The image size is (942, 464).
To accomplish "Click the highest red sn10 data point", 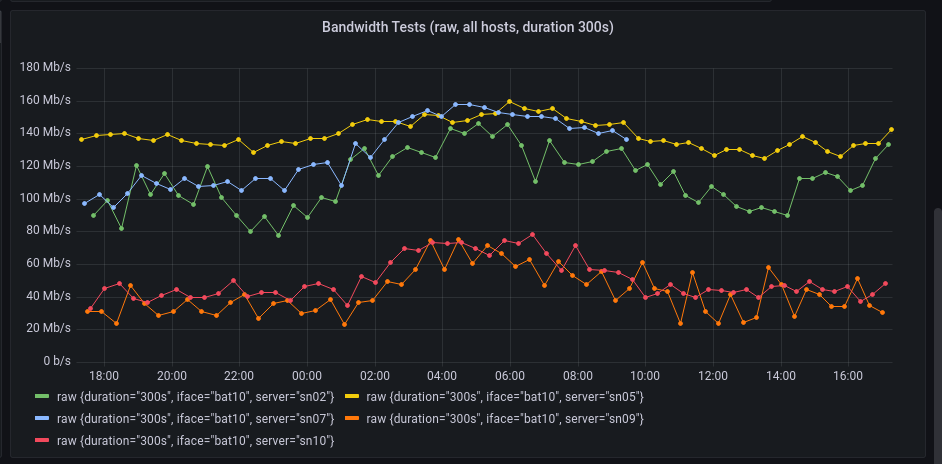I will [532, 234].
